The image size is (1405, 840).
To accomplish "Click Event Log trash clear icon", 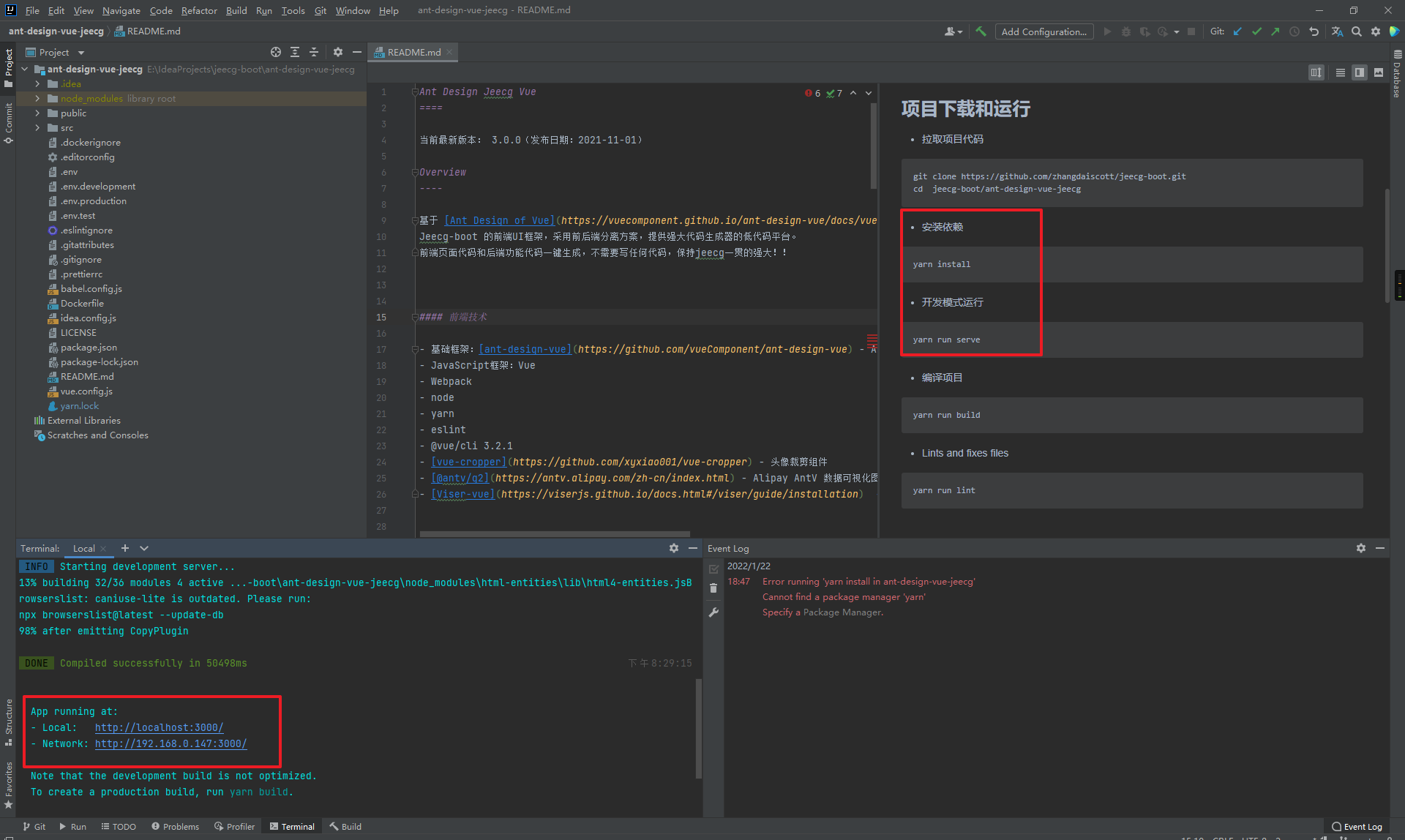I will pos(713,588).
